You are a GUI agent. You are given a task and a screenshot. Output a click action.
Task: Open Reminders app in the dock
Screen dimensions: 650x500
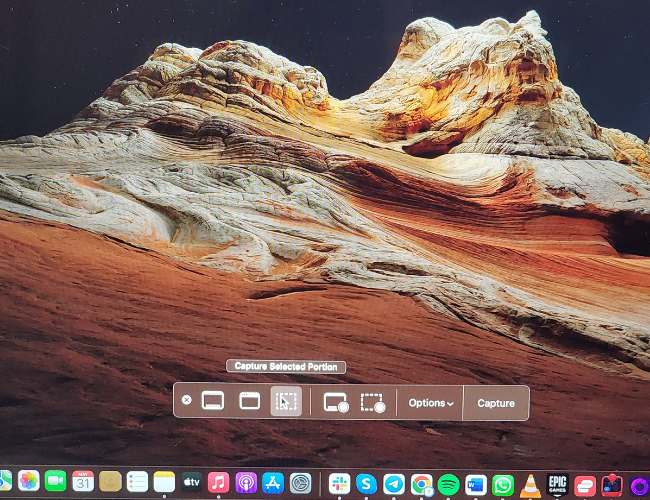[137, 482]
